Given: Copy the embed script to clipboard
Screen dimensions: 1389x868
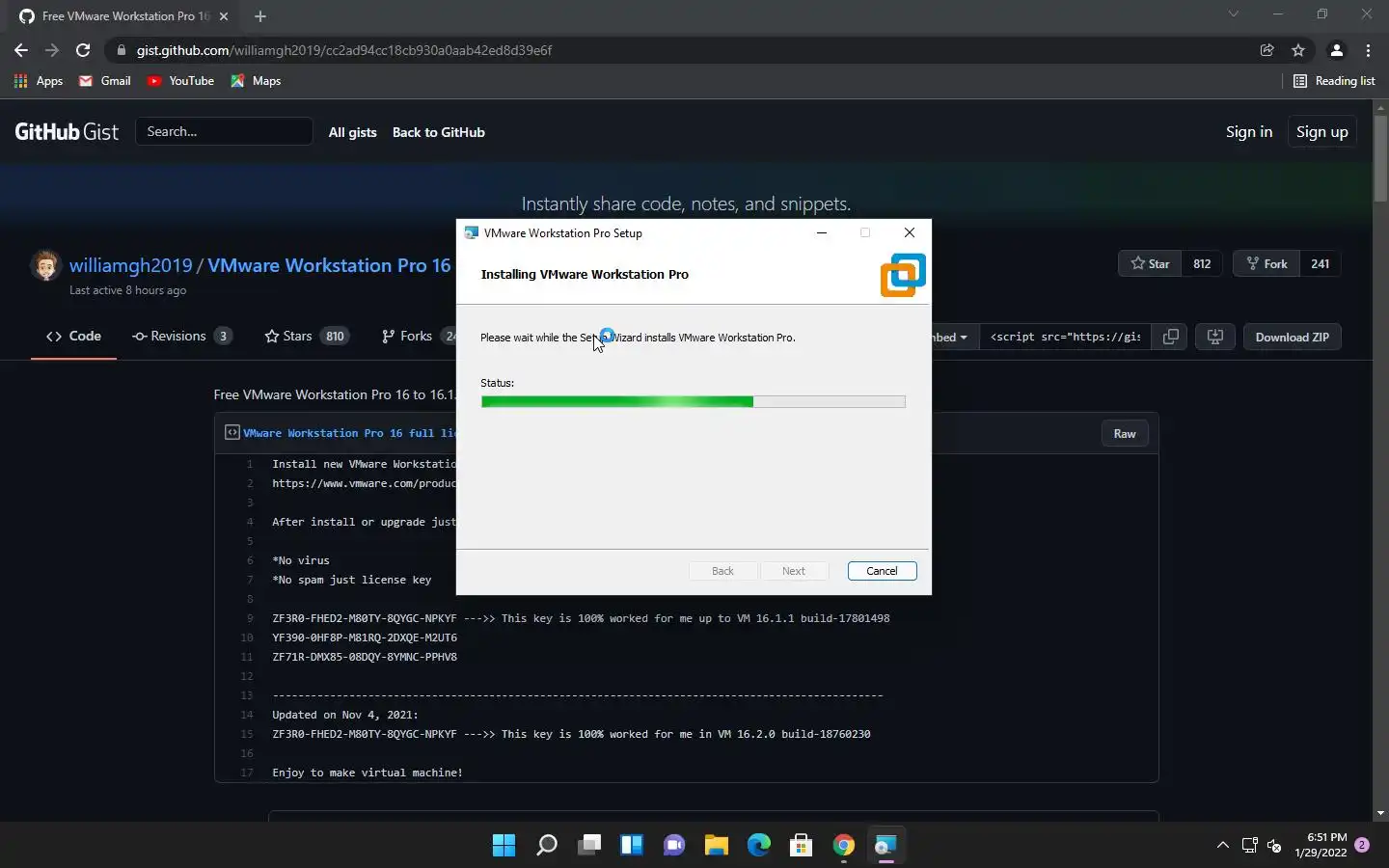Looking at the screenshot, I should pos(1170,338).
